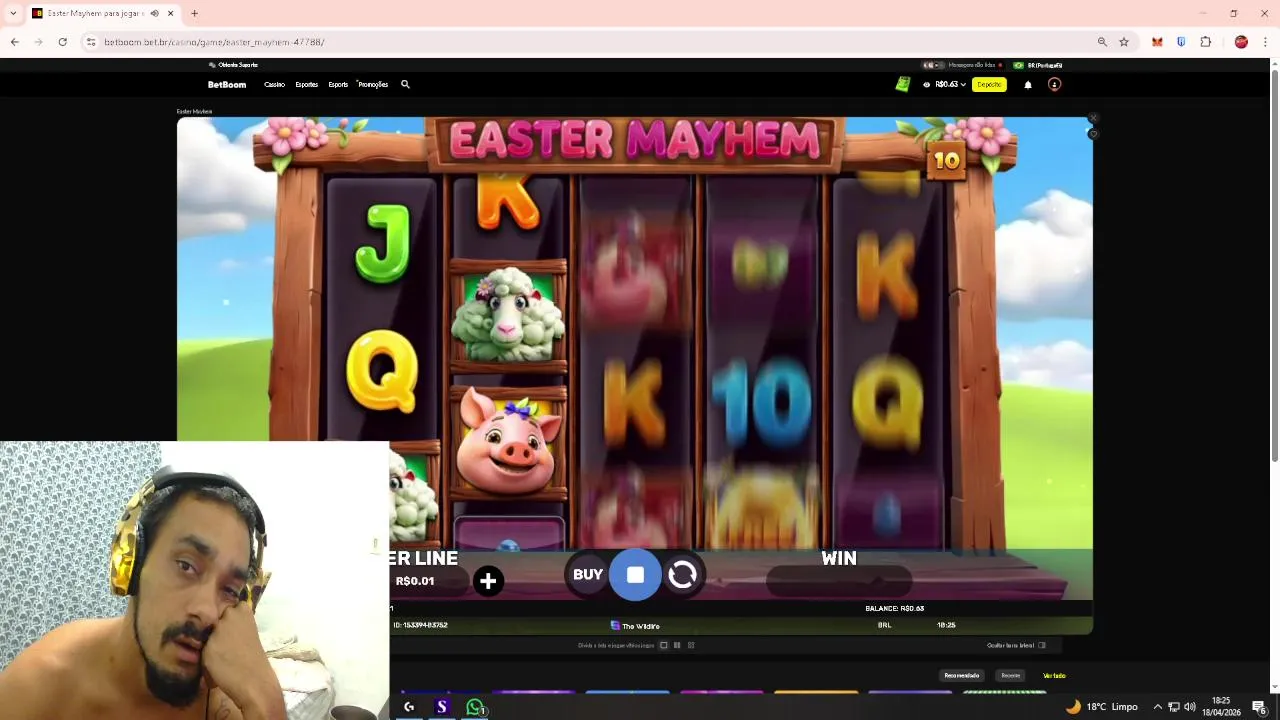Open the tab search dropdown arrow

pos(13,13)
